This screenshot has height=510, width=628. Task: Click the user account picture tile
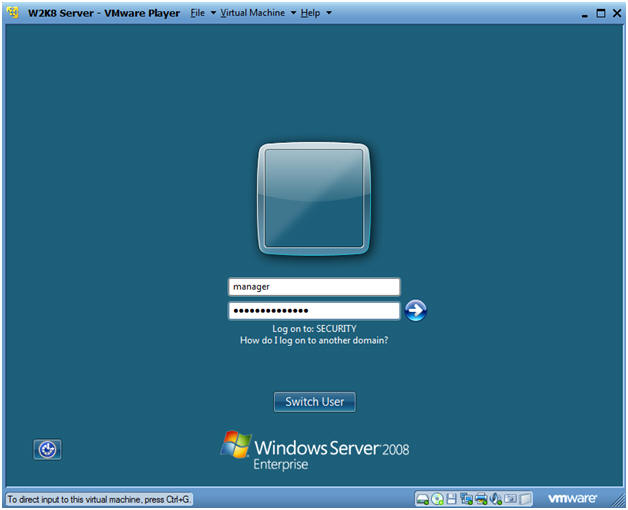tap(314, 198)
